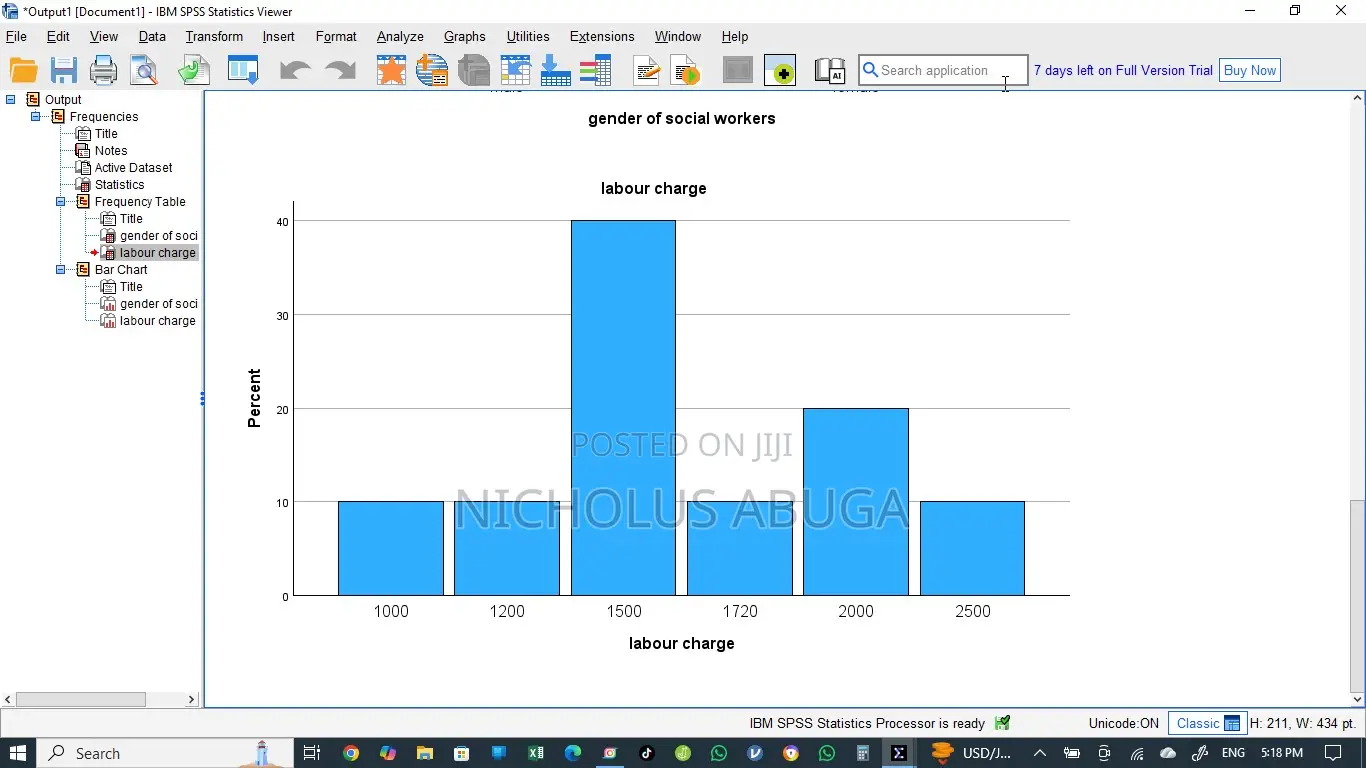Click the colored-lines Select Cases icon
Image resolution: width=1366 pixels, height=768 pixels.
596,70
